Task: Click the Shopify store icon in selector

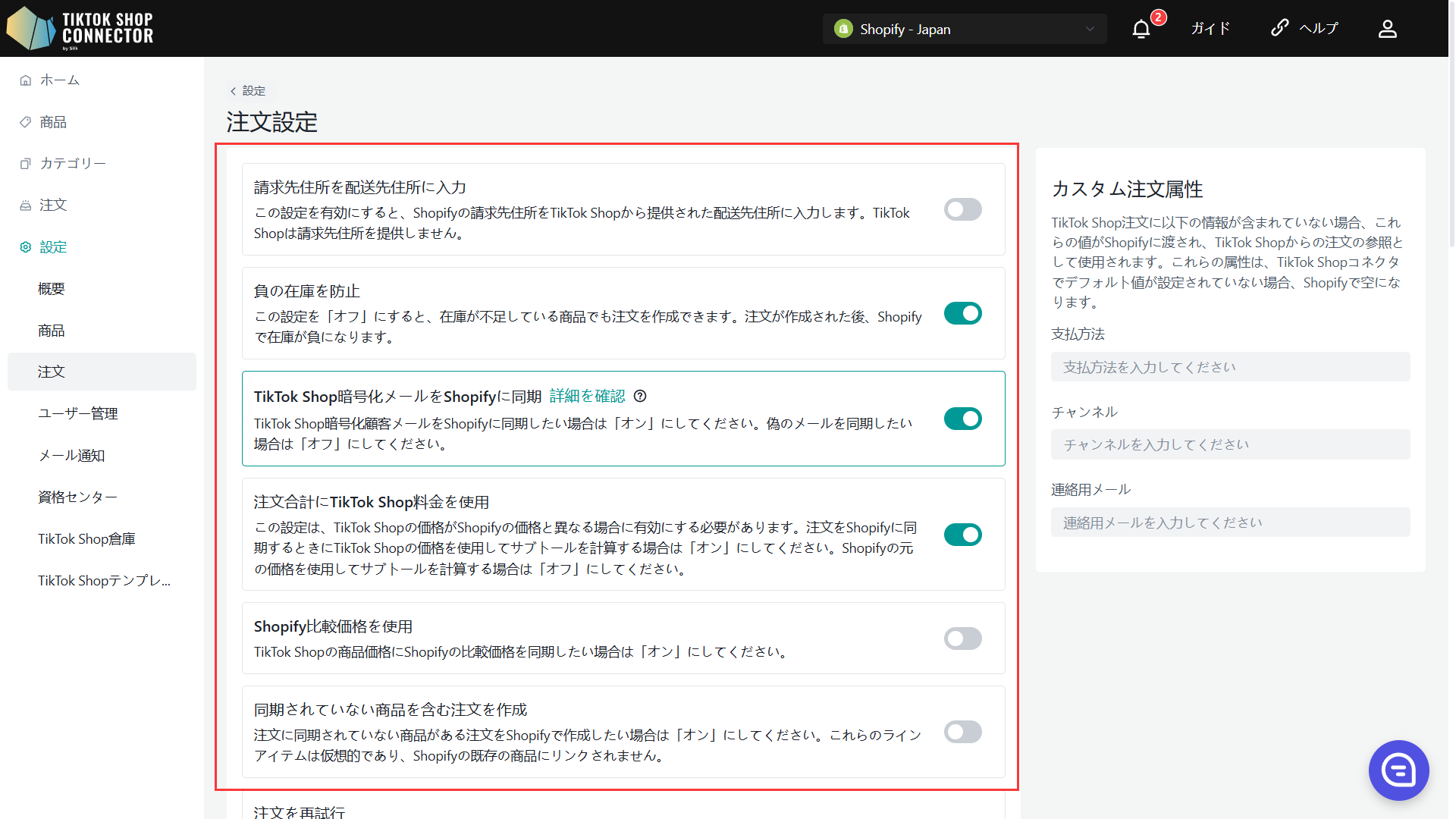Action: (843, 29)
